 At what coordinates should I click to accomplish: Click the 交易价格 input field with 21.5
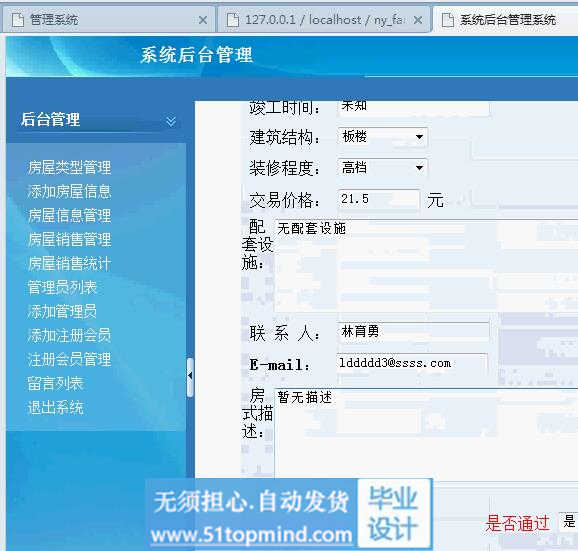click(379, 199)
